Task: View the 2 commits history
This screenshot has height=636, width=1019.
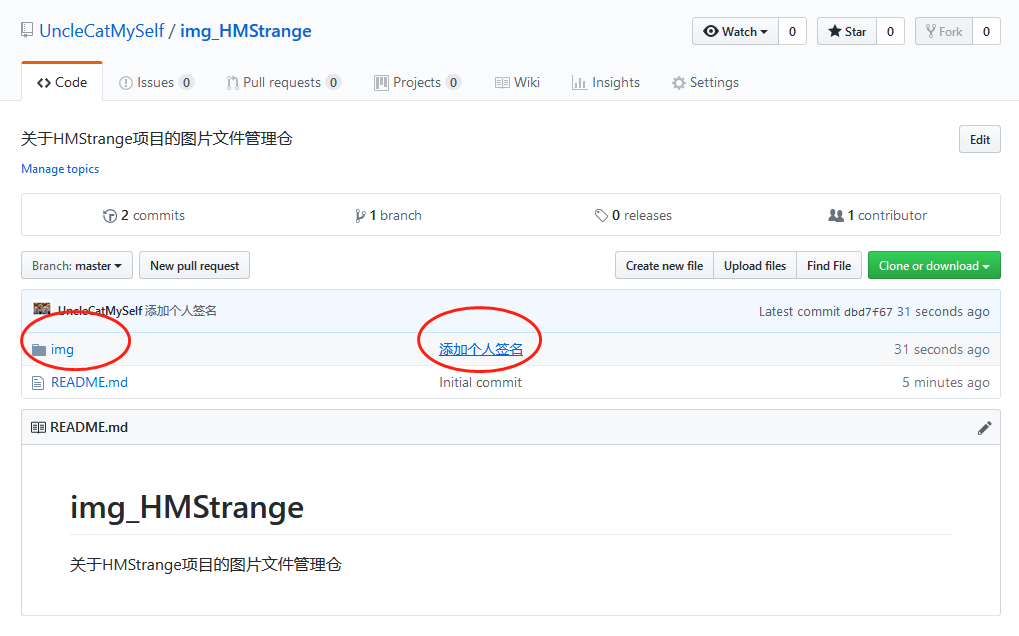Action: tap(144, 216)
